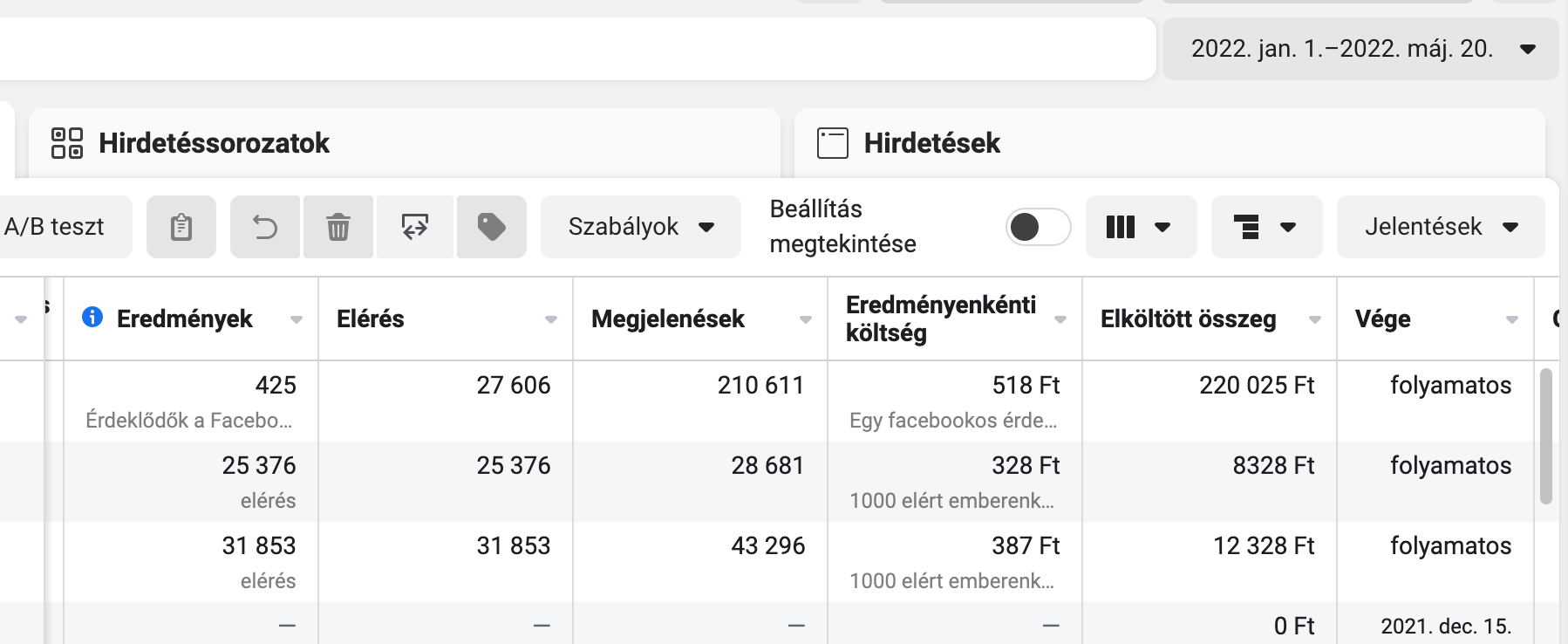Image resolution: width=1568 pixels, height=644 pixels.
Task: Open the breakdown rows icon menu
Action: pos(1266,227)
